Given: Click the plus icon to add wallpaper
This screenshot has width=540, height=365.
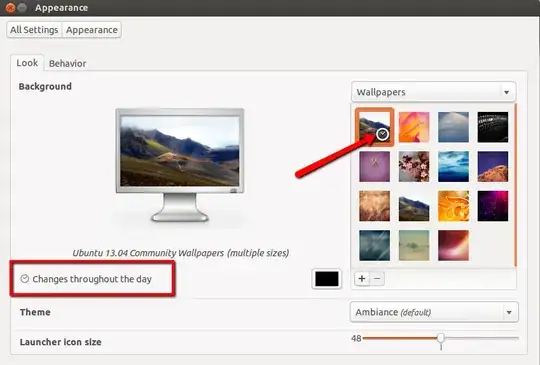Looking at the screenshot, I should (x=362, y=279).
